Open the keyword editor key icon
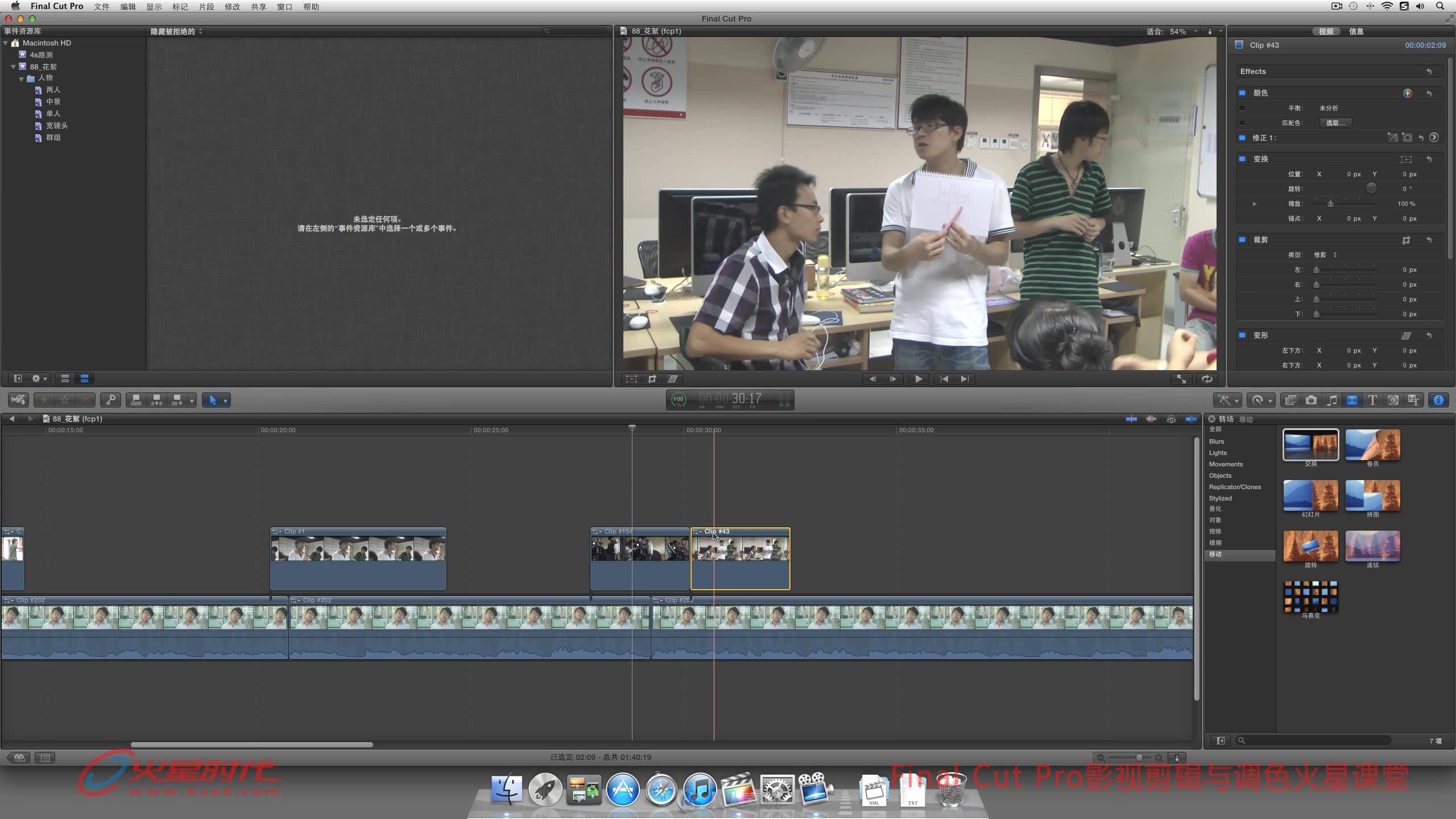The height and width of the screenshot is (819, 1456). click(x=110, y=400)
